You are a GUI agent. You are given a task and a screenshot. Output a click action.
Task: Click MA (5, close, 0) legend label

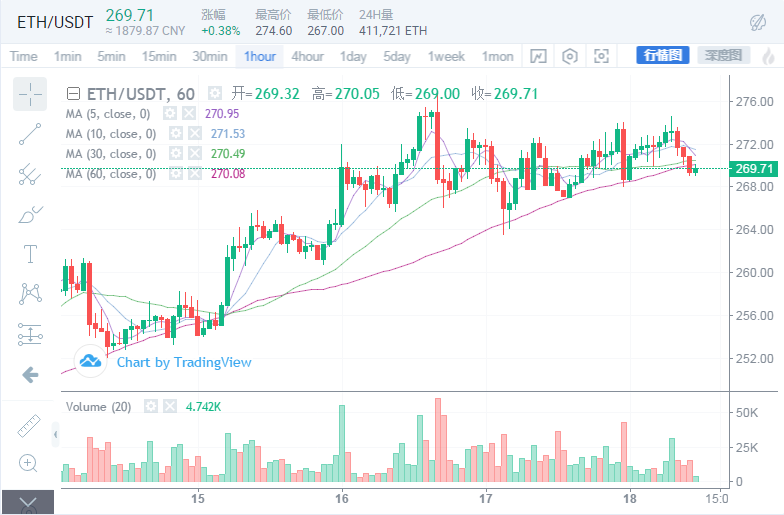click(x=108, y=114)
